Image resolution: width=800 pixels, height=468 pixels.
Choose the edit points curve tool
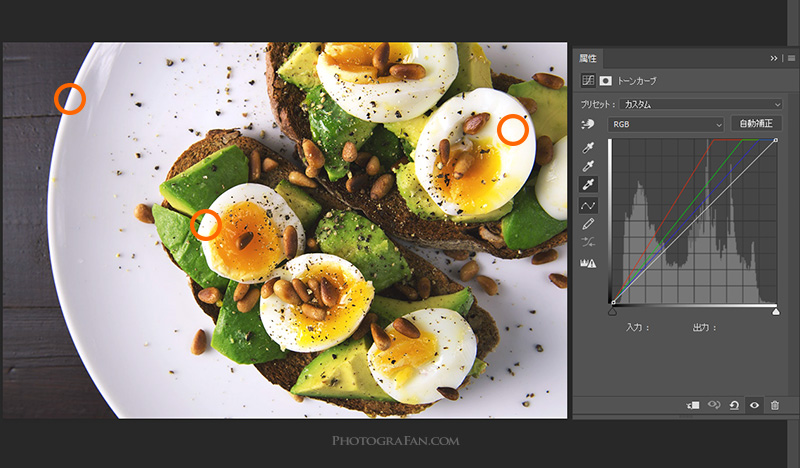[x=588, y=206]
